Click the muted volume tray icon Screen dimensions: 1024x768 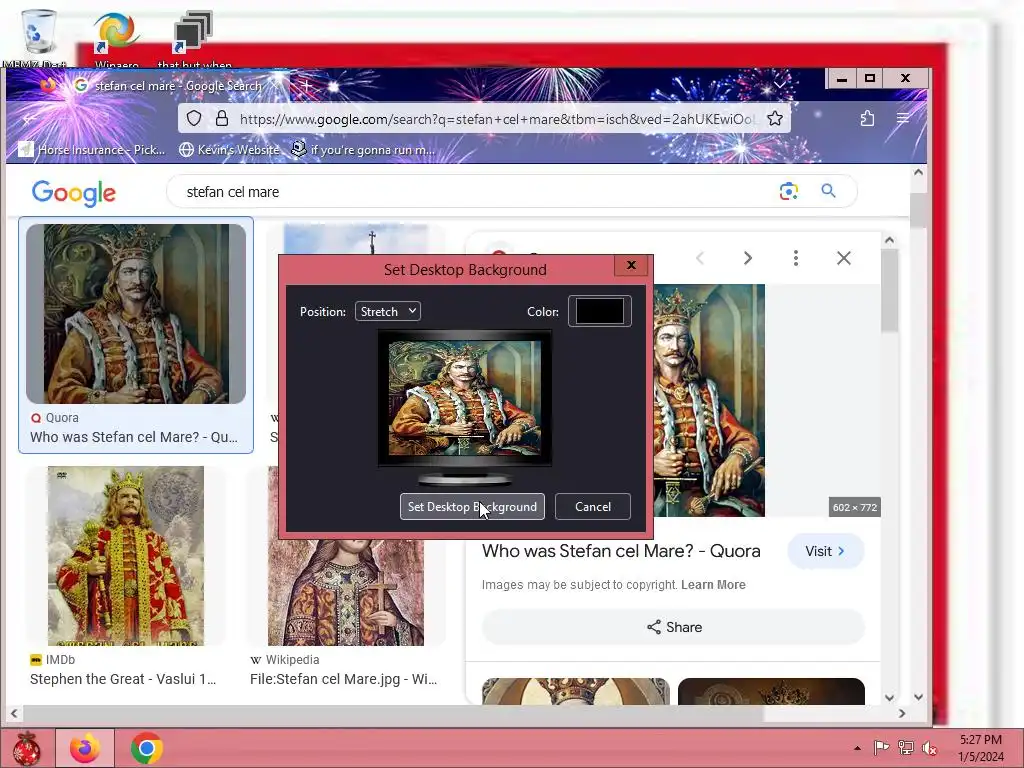point(929,748)
